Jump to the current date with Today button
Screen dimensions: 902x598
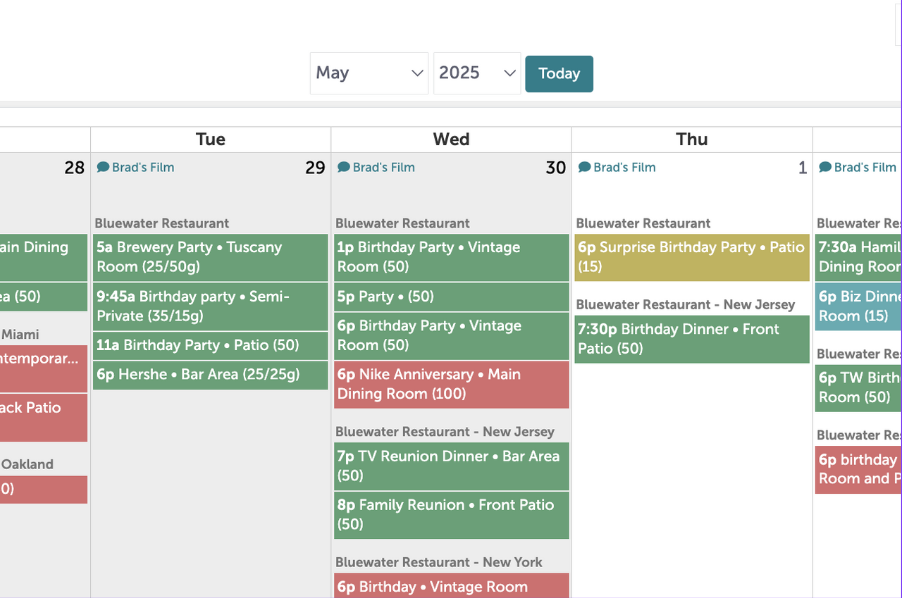pos(559,73)
